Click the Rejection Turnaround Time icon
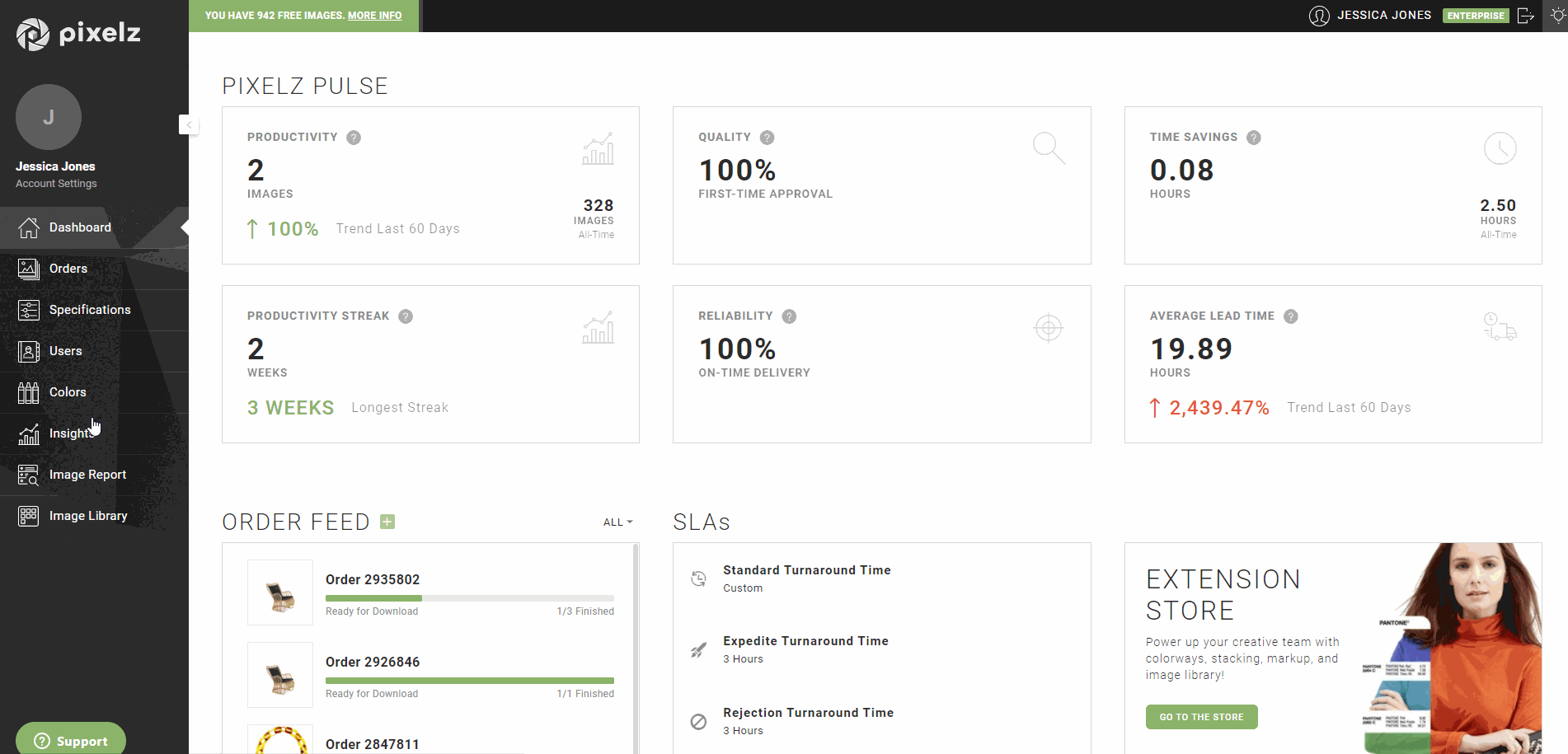The image size is (1568, 754). 698,722
